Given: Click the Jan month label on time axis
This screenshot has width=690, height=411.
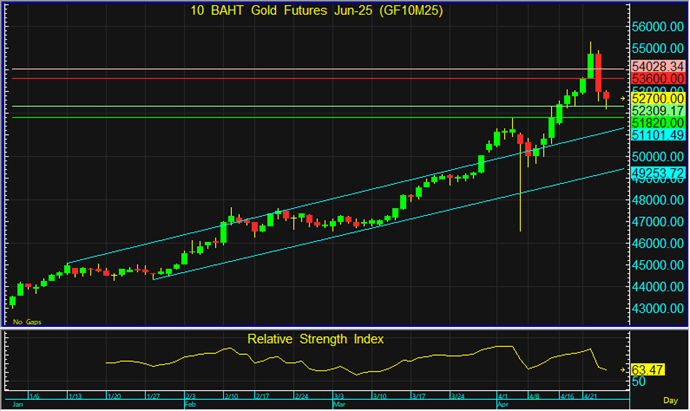Looking at the screenshot, I should coord(15,405).
